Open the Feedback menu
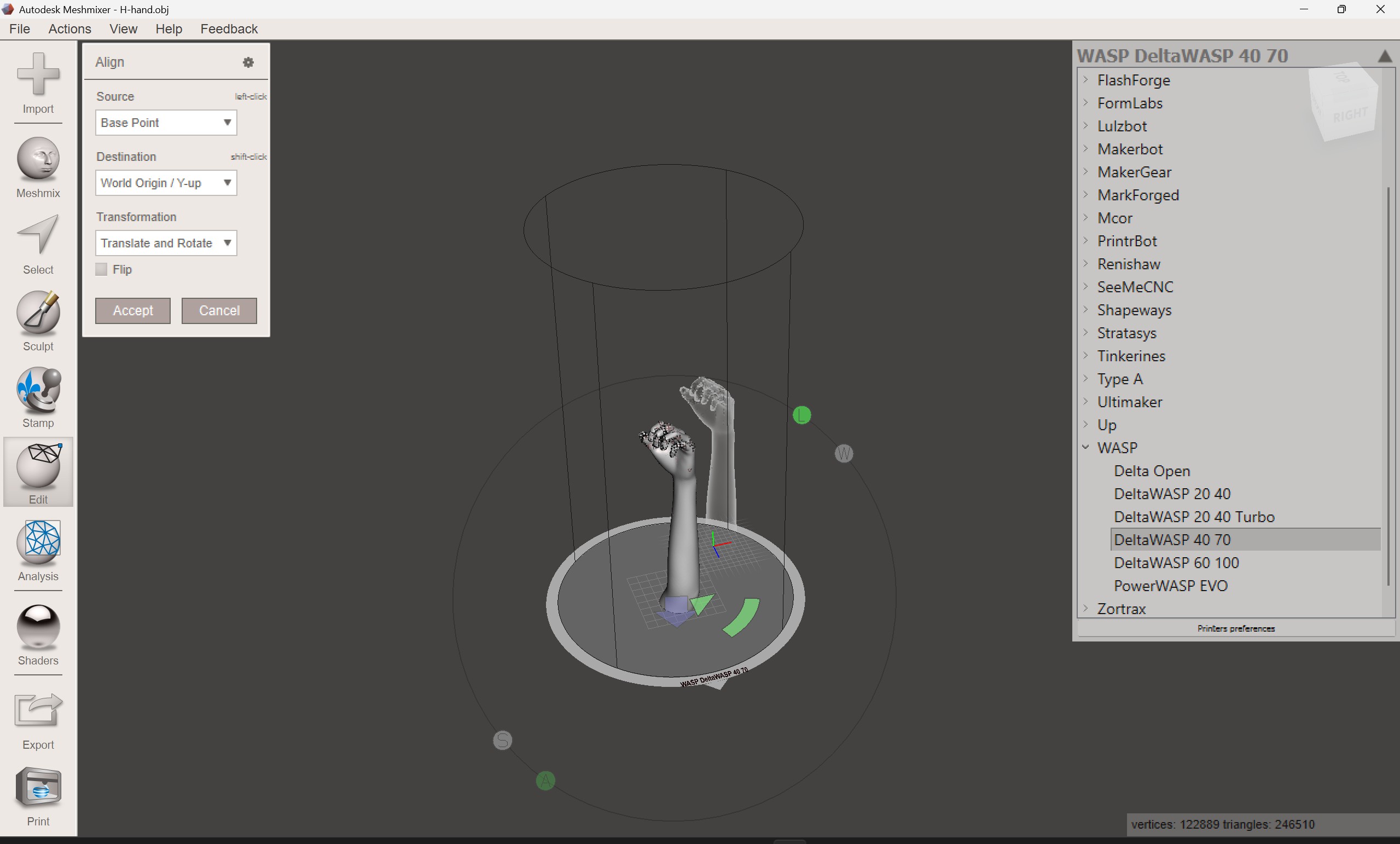This screenshot has width=1400, height=844. 229,29
